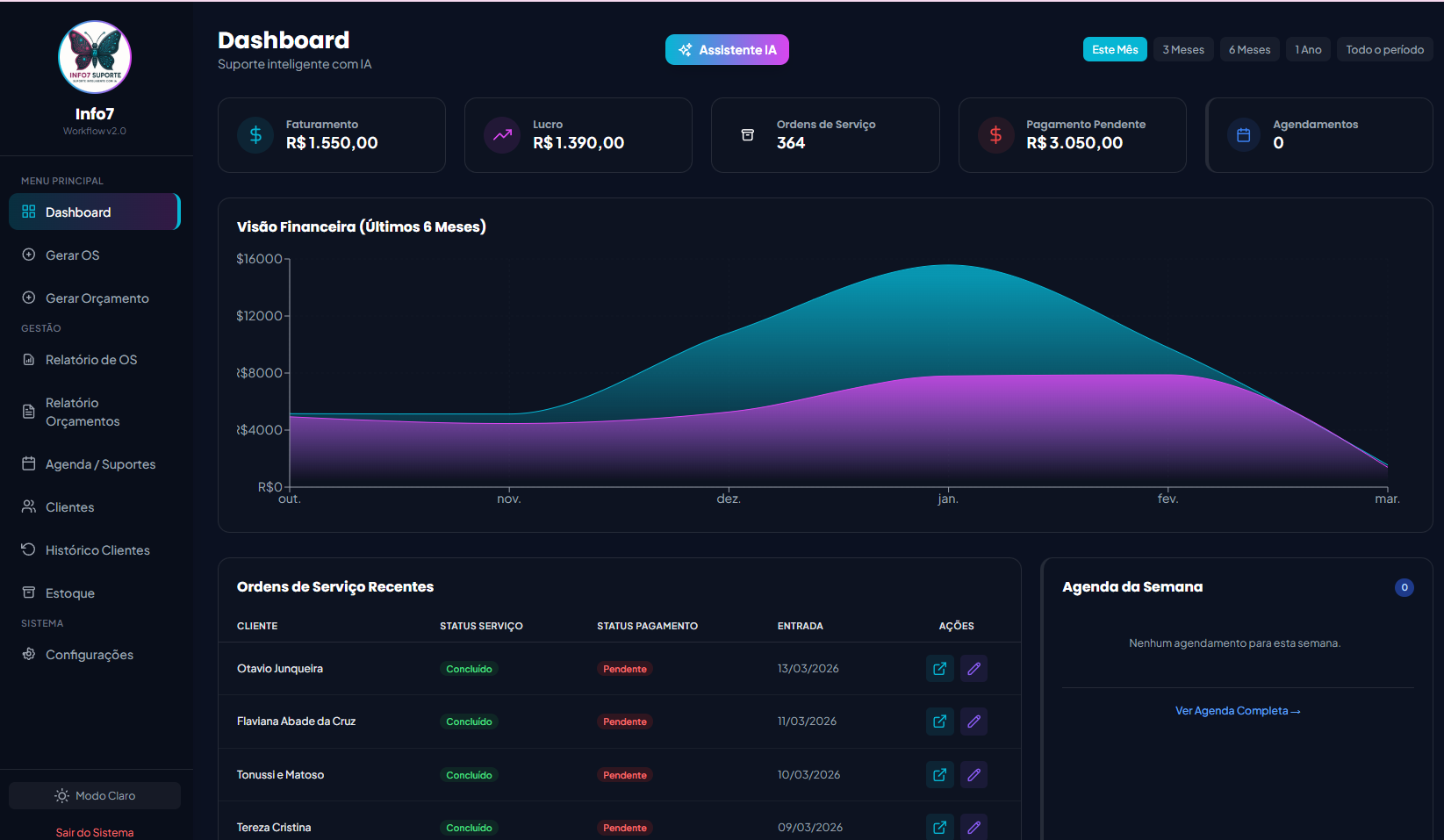Follow the Ver Agenda Completa link

point(1237,710)
